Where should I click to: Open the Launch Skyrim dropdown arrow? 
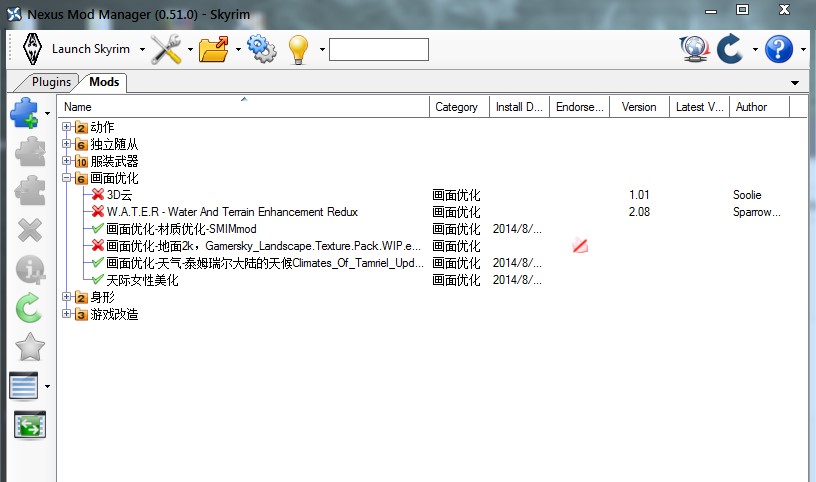142,49
